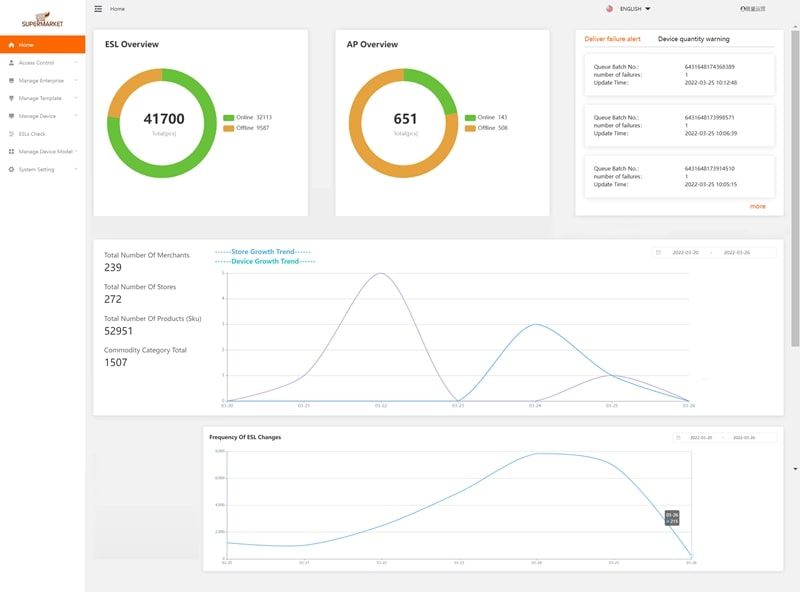Toggle the ESL Offline legend item
This screenshot has width=800, height=592.
click(247, 128)
